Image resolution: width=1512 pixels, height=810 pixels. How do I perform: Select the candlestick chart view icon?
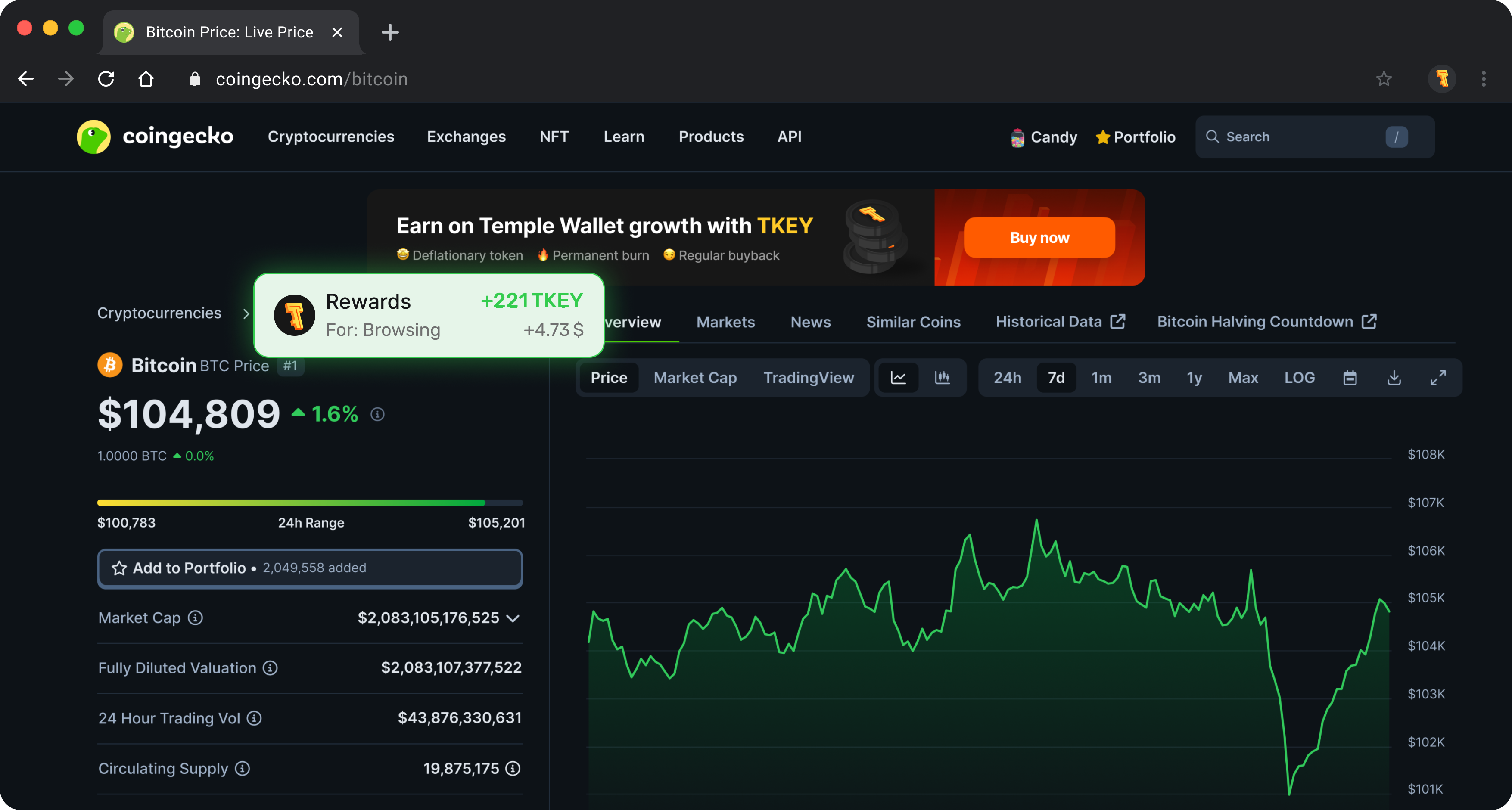[x=942, y=377]
